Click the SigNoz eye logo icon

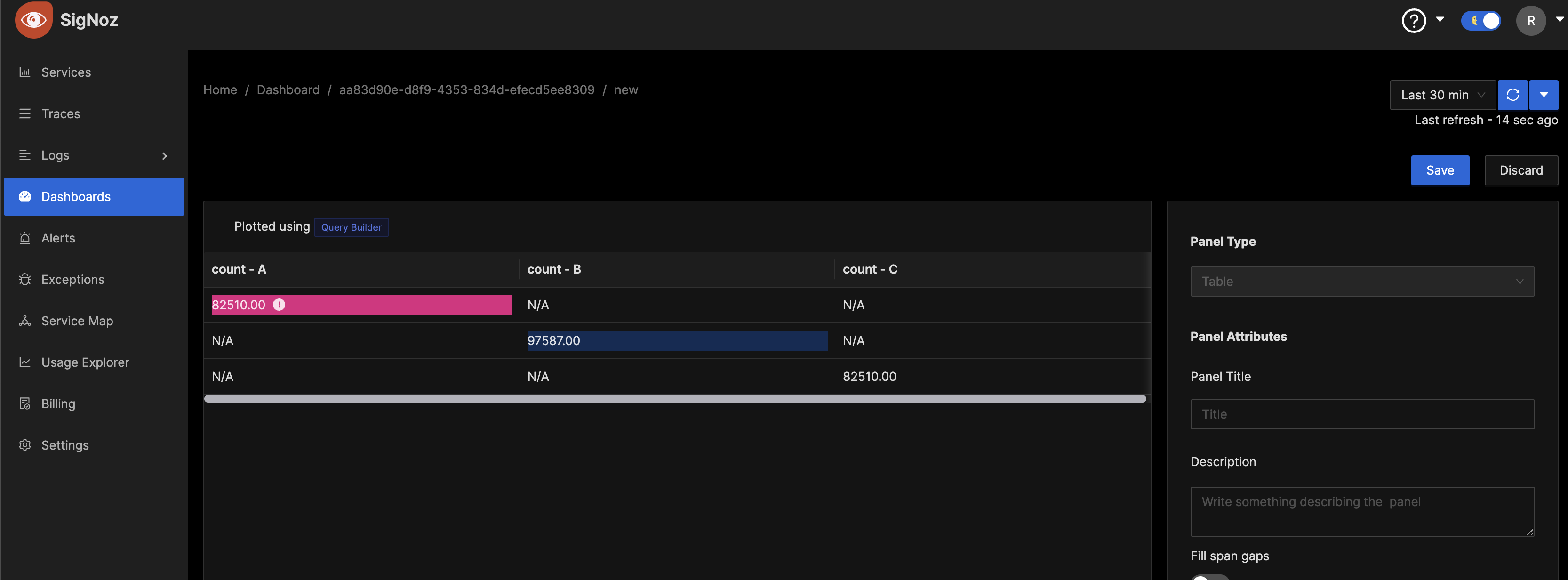pyautogui.click(x=33, y=20)
